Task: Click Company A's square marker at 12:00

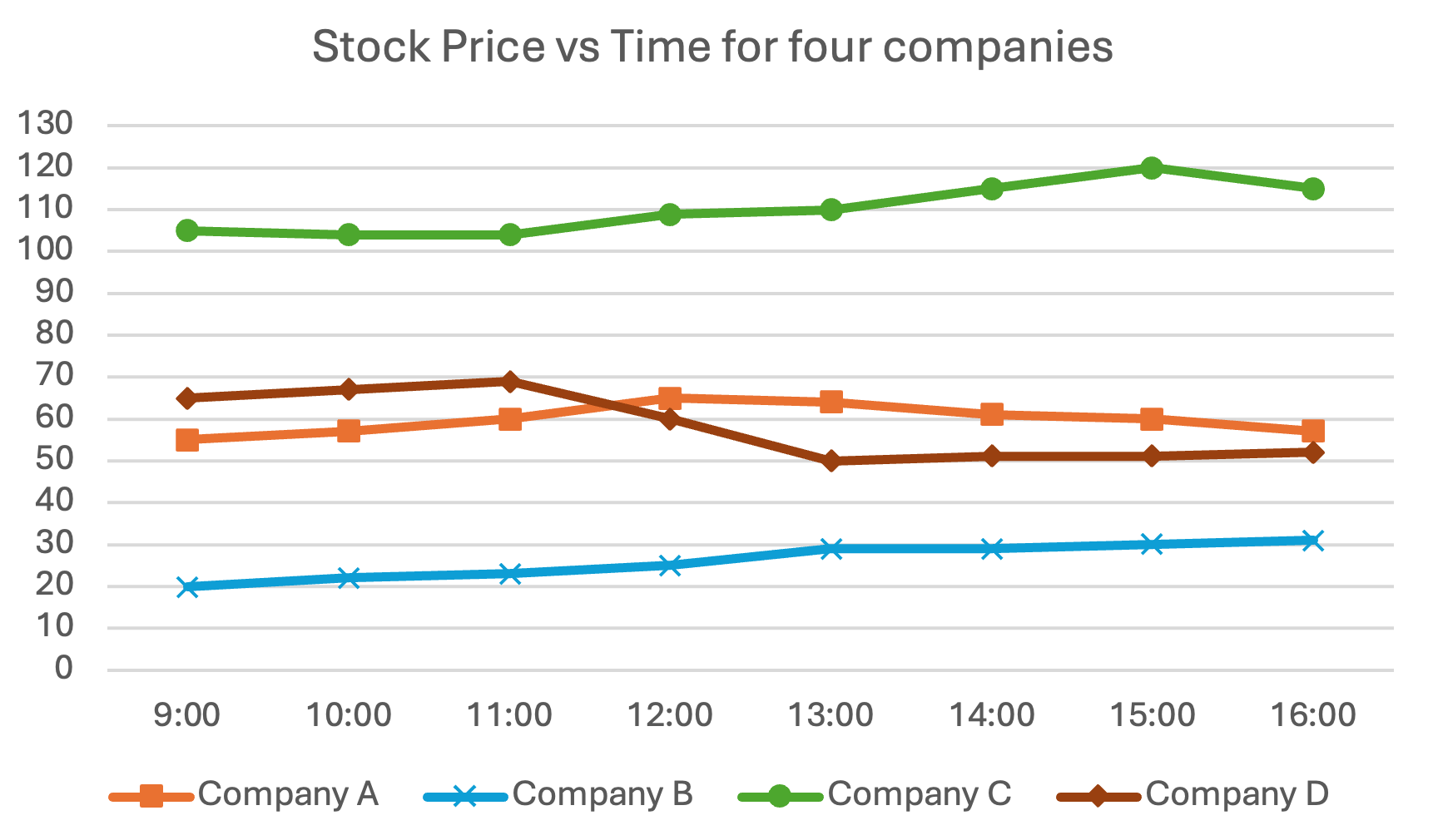Action: click(x=670, y=398)
